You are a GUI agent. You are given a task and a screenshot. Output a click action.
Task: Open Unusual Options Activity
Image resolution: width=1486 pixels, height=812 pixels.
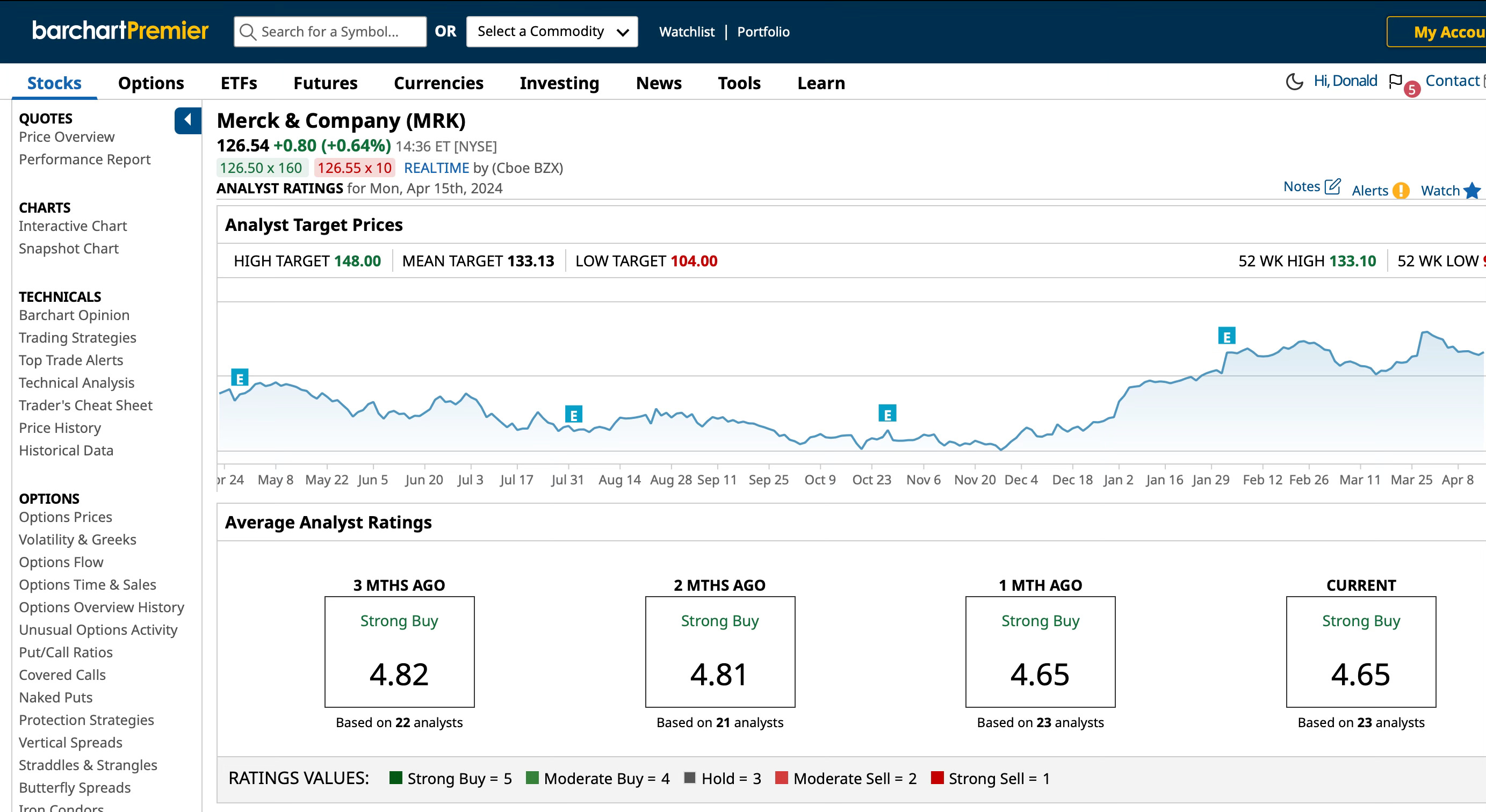99,630
